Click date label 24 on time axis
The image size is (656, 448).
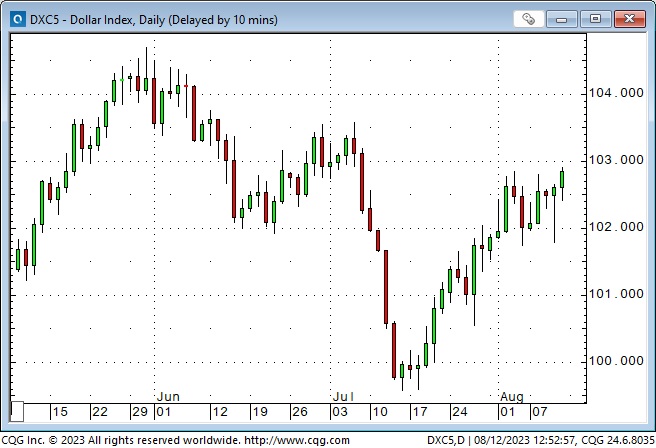click(x=460, y=412)
